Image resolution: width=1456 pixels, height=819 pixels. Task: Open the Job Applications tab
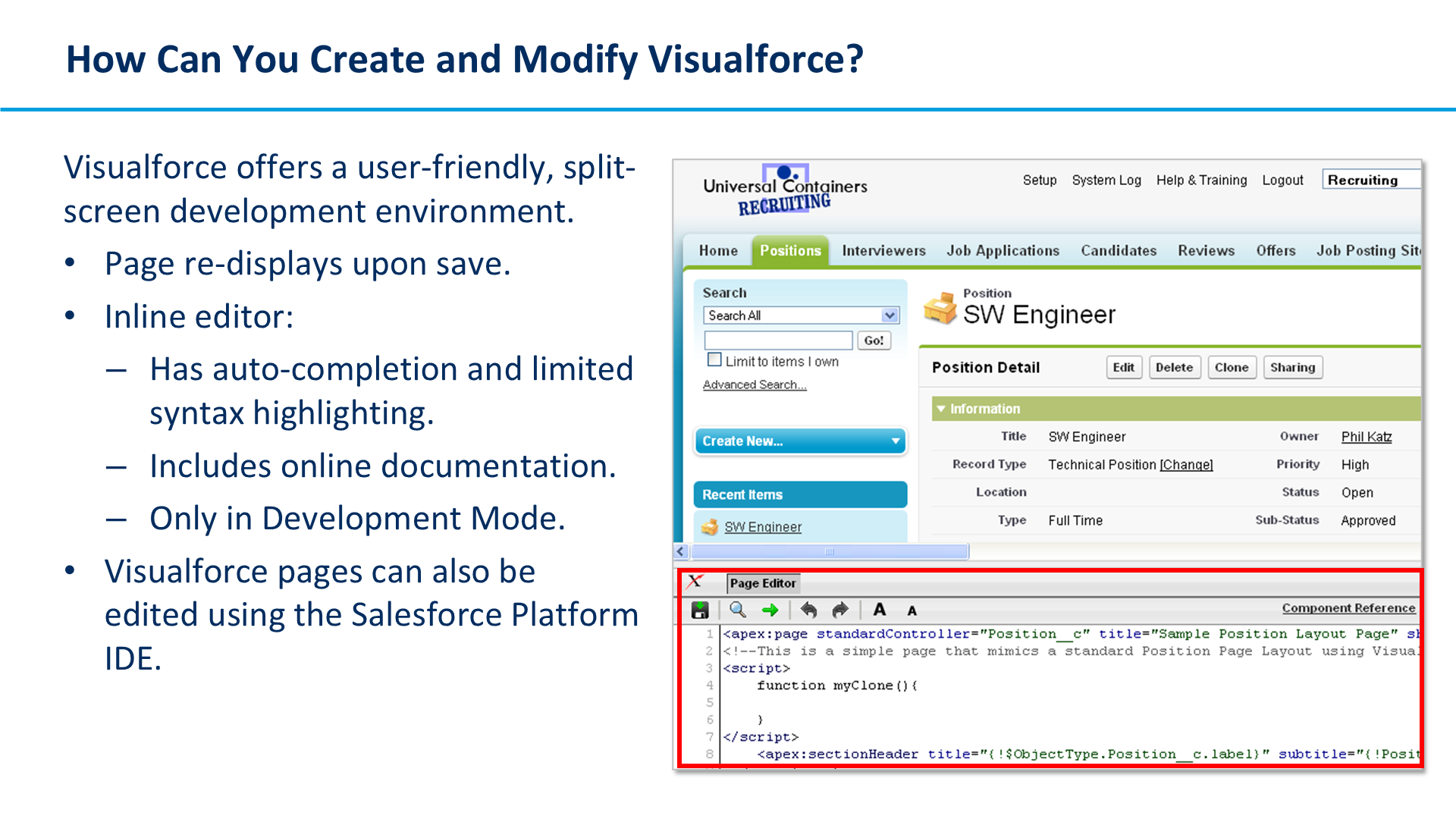(x=1003, y=250)
